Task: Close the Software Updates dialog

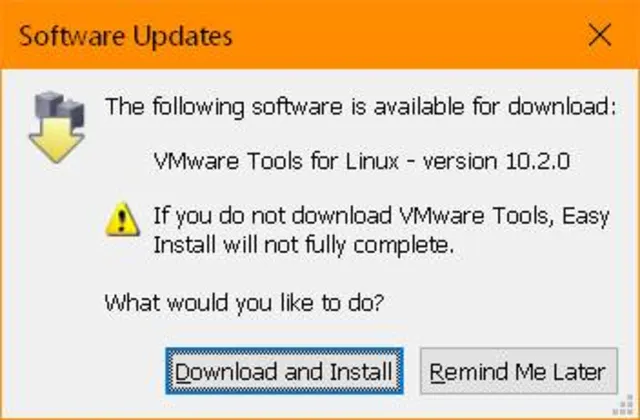Action: click(x=600, y=35)
